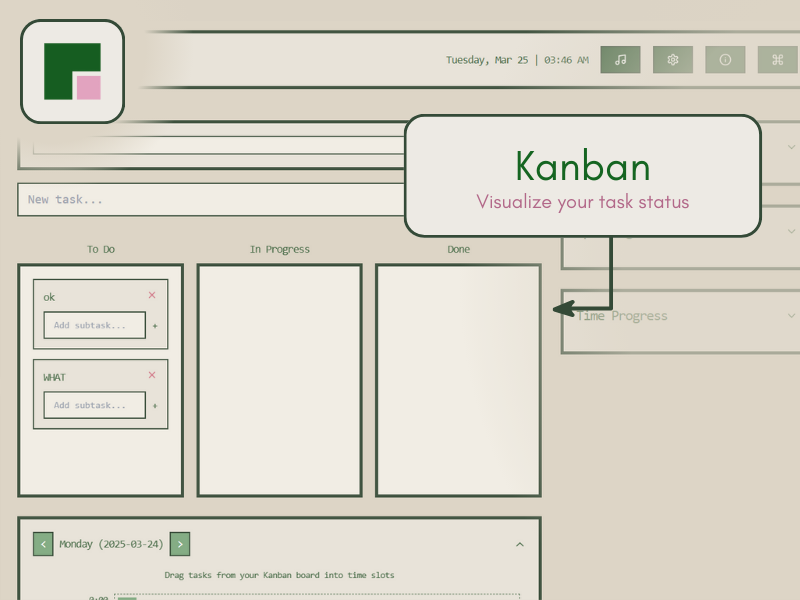Add subtask plus button on 'ok' card

(x=155, y=326)
